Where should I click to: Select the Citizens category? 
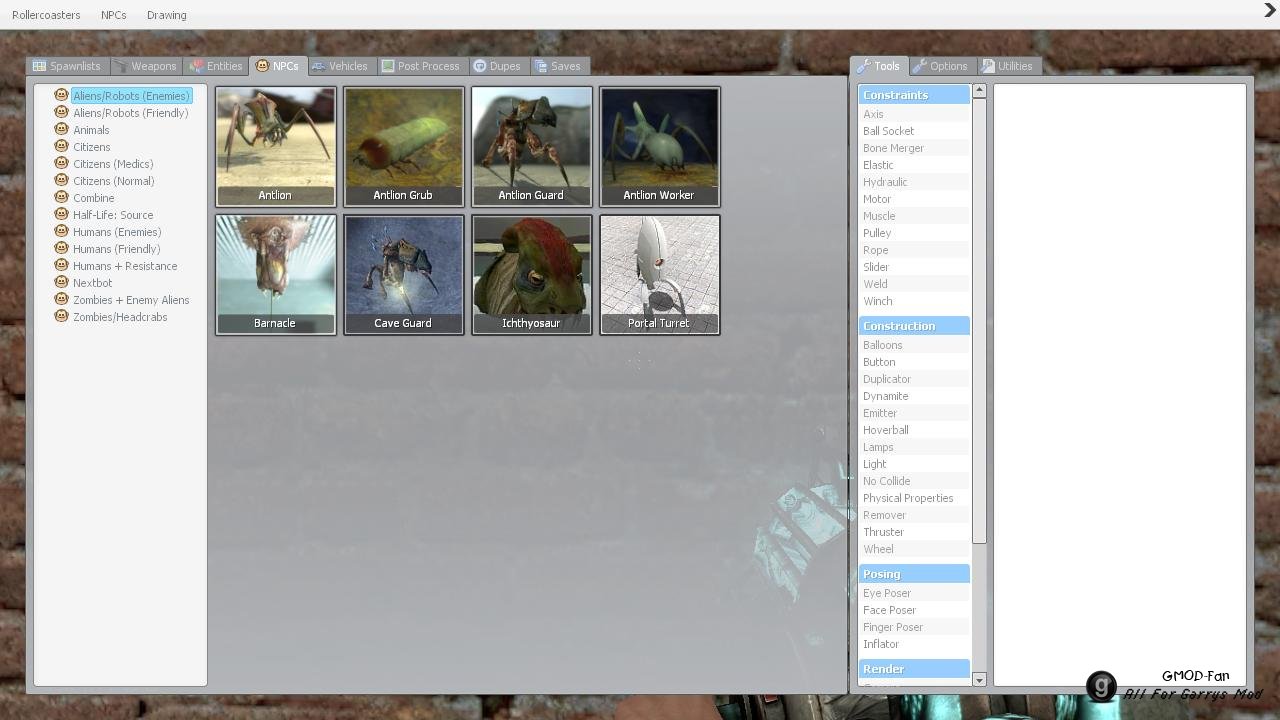tap(91, 147)
